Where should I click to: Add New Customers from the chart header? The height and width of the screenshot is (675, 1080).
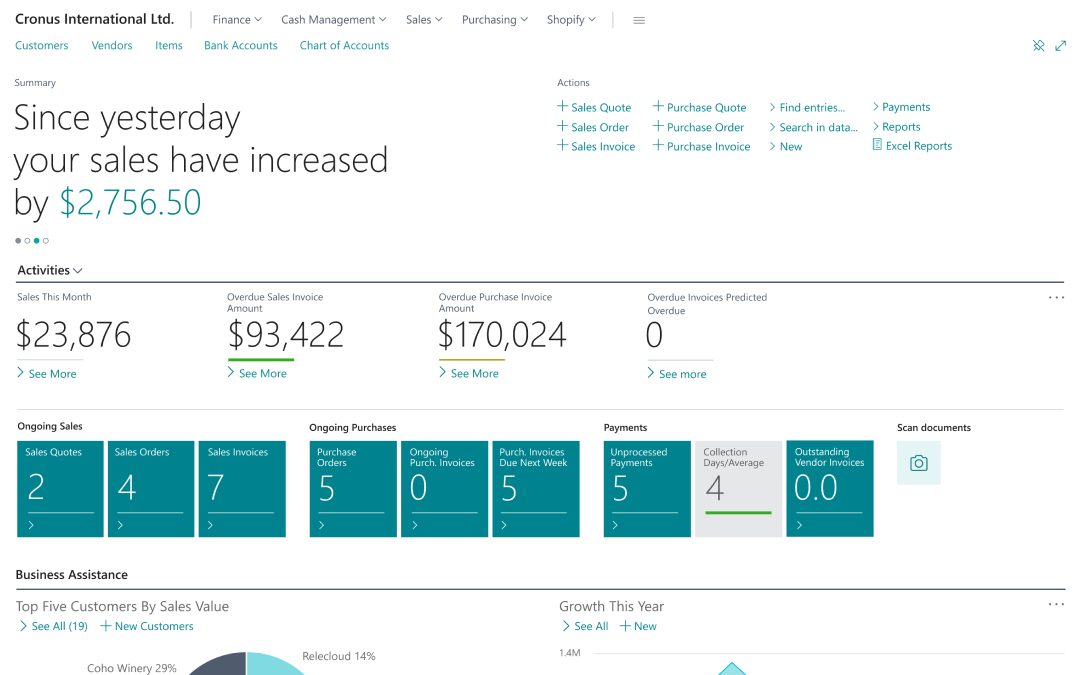point(147,626)
